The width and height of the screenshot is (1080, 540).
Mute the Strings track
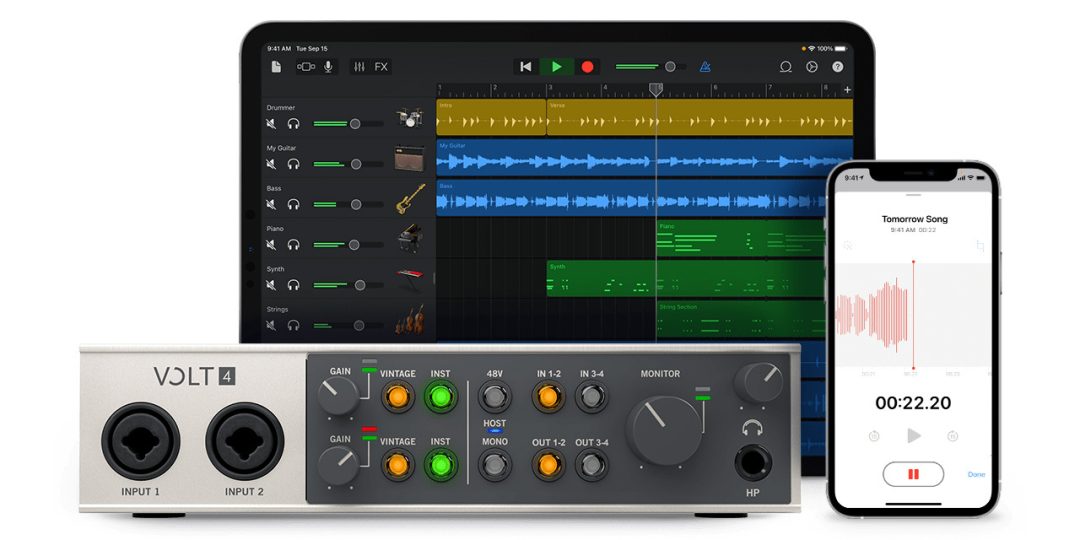271,325
